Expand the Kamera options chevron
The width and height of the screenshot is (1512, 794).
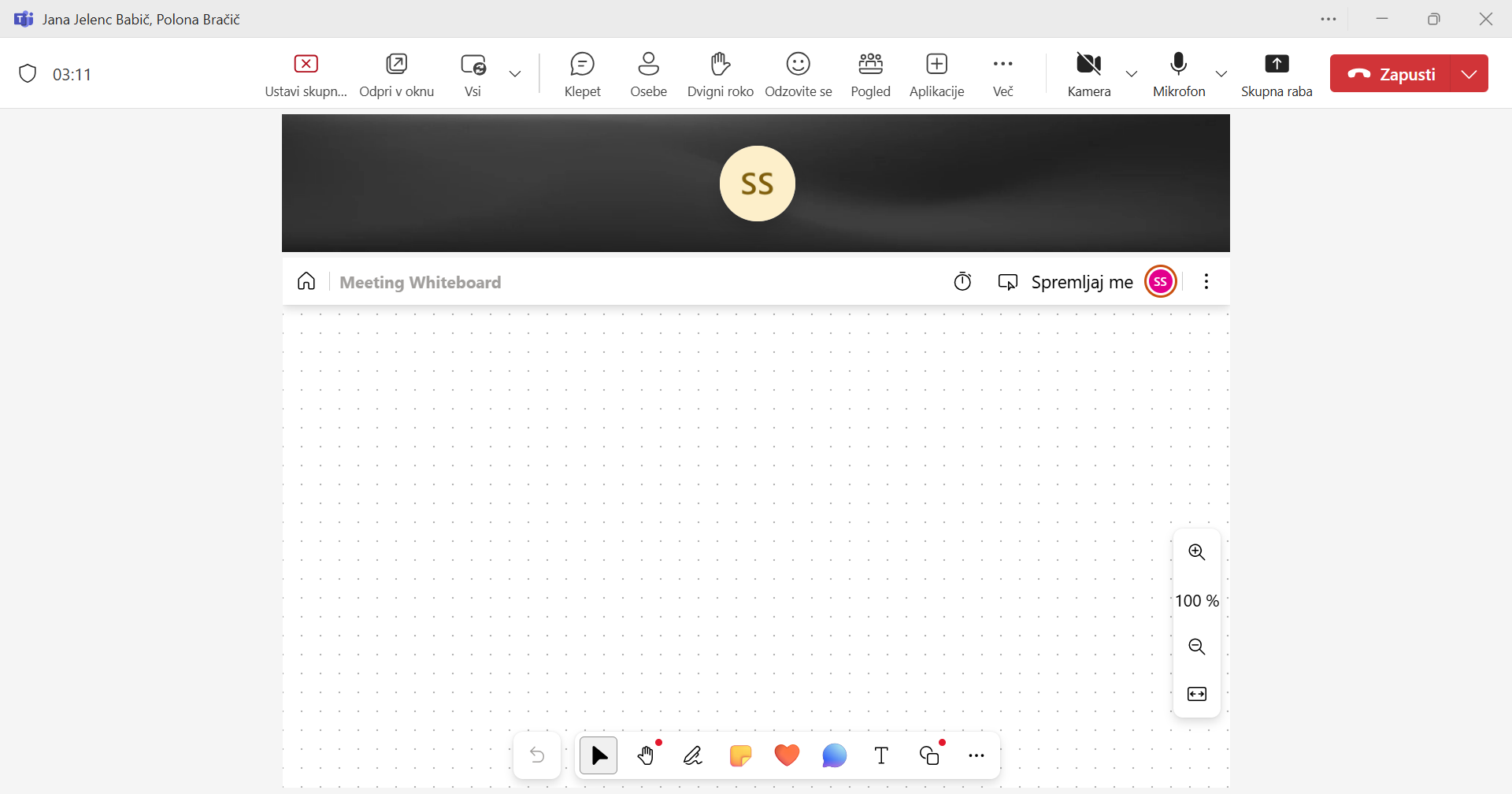pos(1132,74)
